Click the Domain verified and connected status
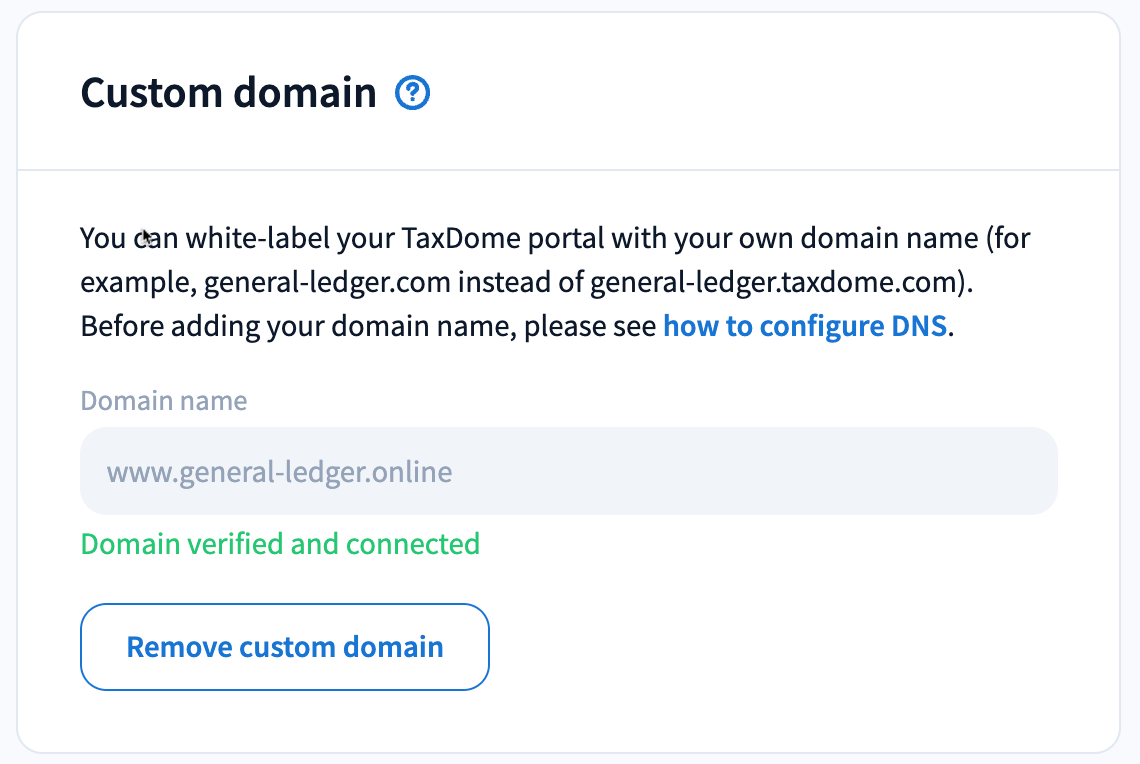 [280, 544]
